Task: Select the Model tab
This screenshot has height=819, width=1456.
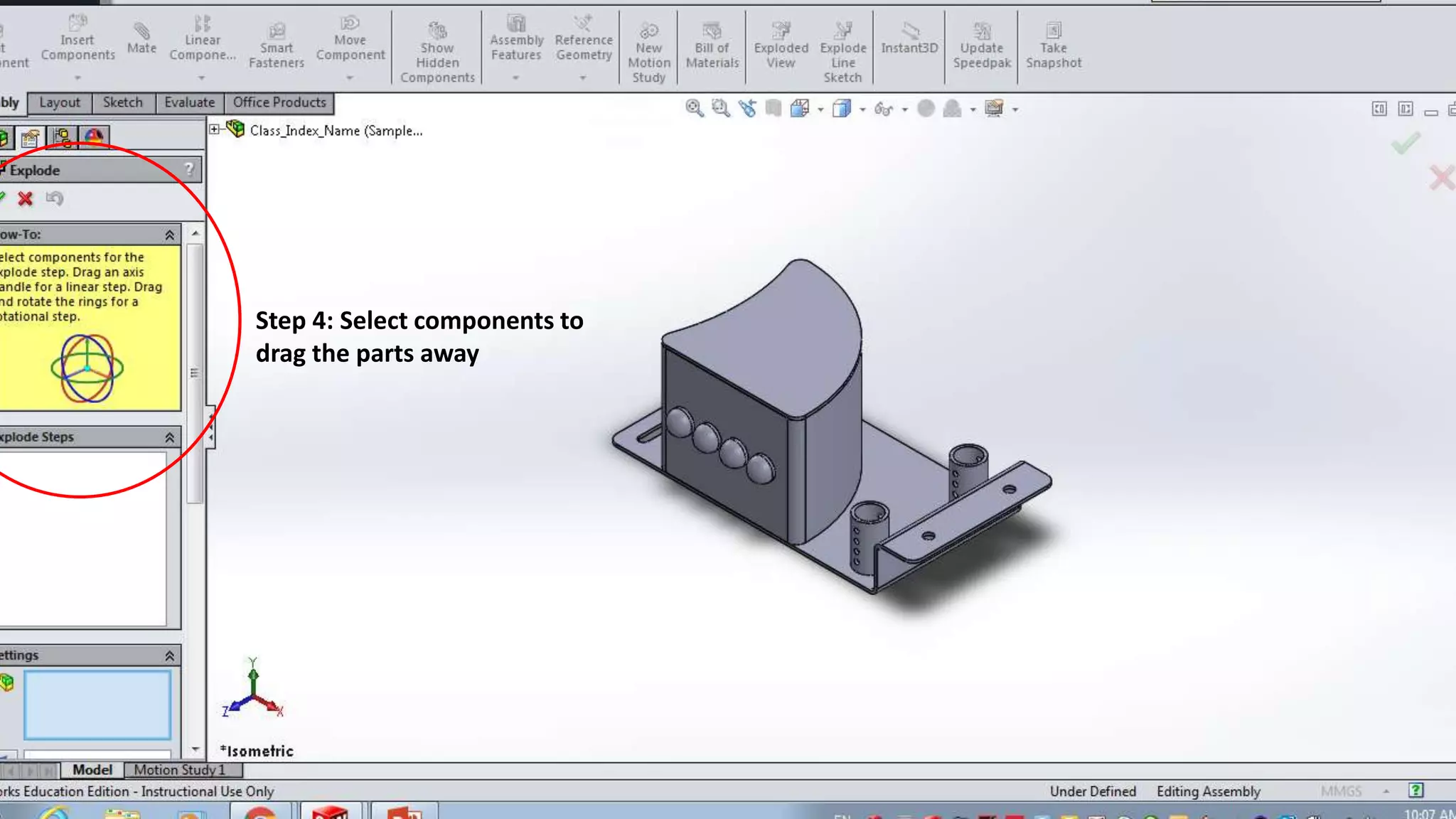Action: (x=92, y=769)
